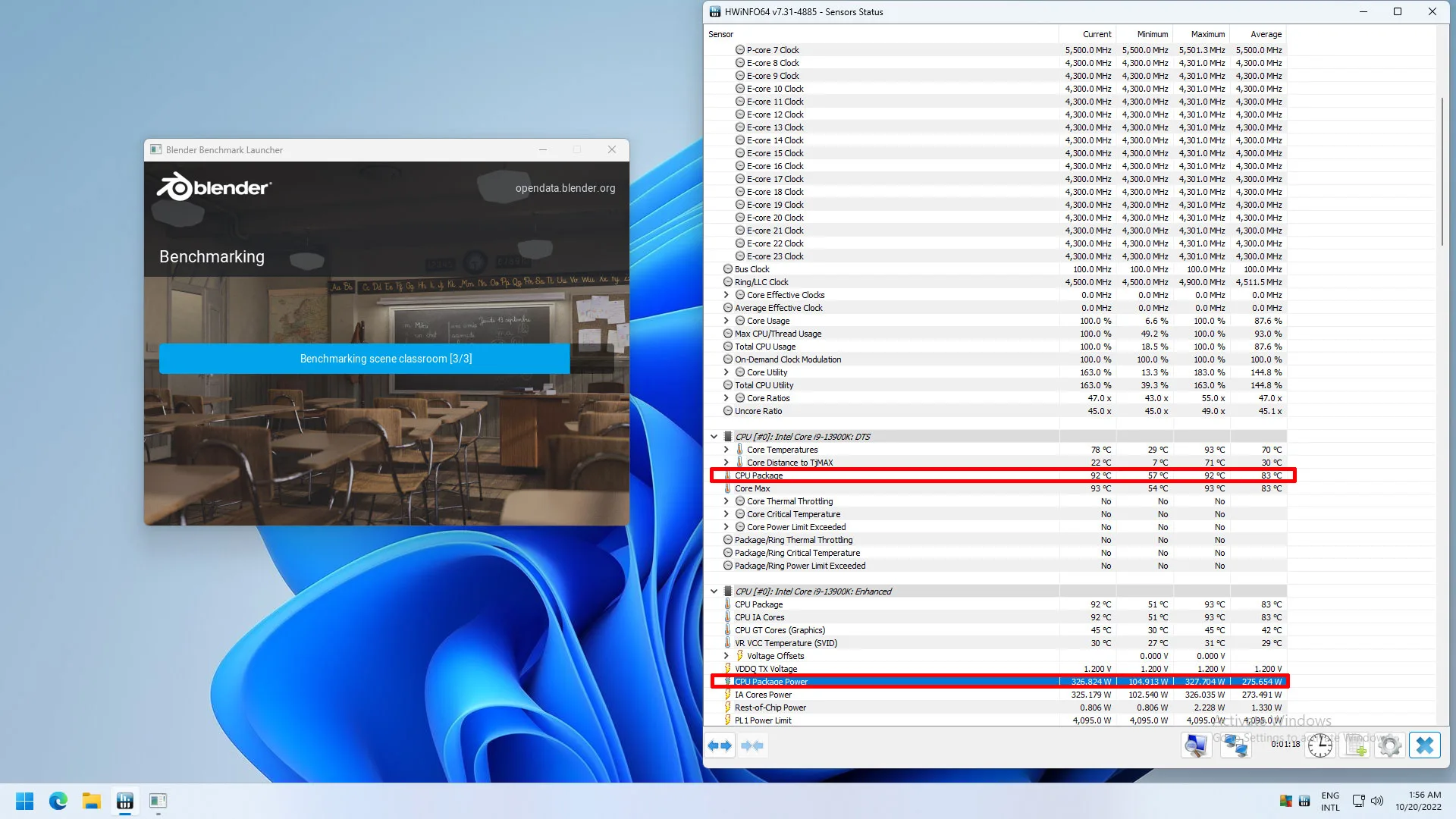Select Package/Ring Thermal Throttling row
The image size is (1456, 819).
click(x=995, y=540)
